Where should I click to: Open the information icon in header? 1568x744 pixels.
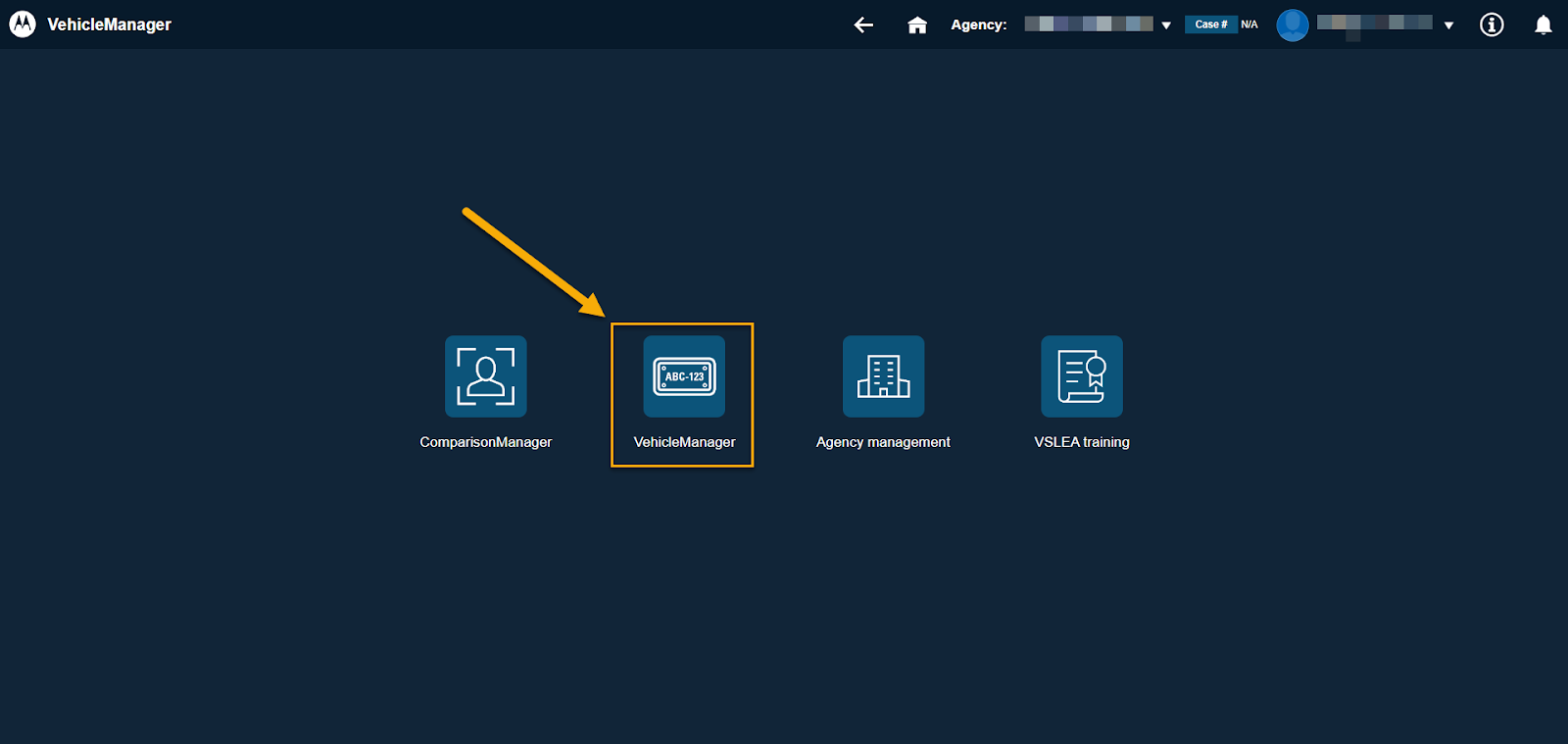(1492, 25)
